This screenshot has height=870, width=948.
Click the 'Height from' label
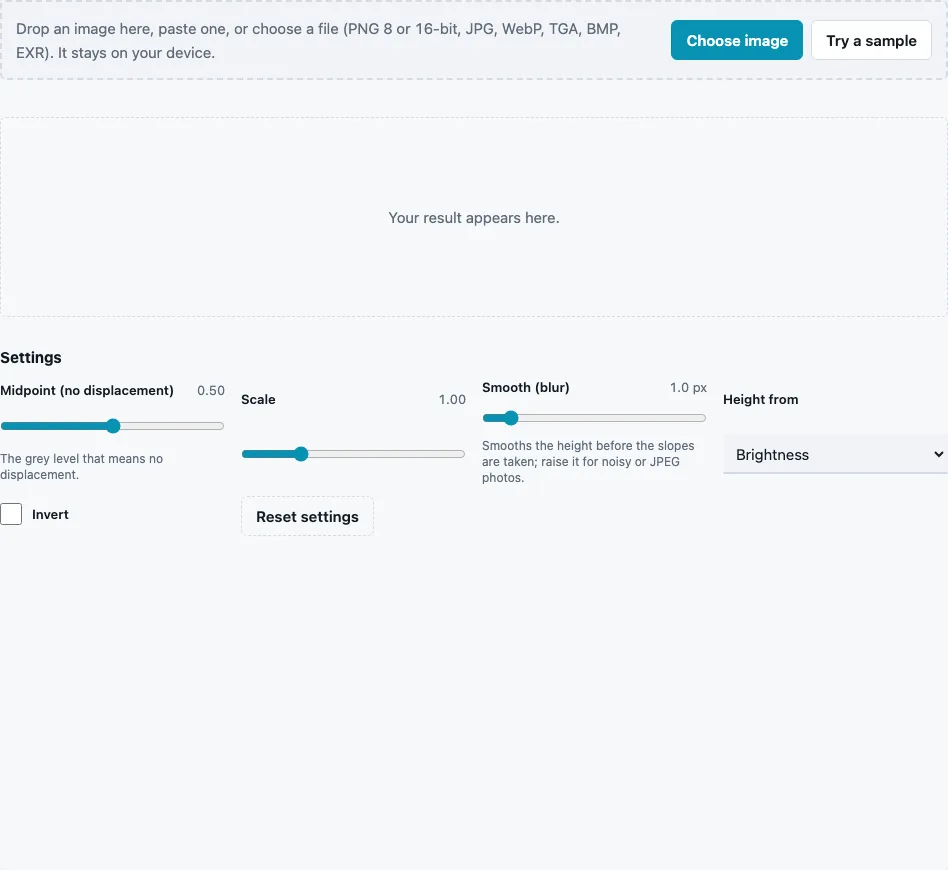pos(761,400)
